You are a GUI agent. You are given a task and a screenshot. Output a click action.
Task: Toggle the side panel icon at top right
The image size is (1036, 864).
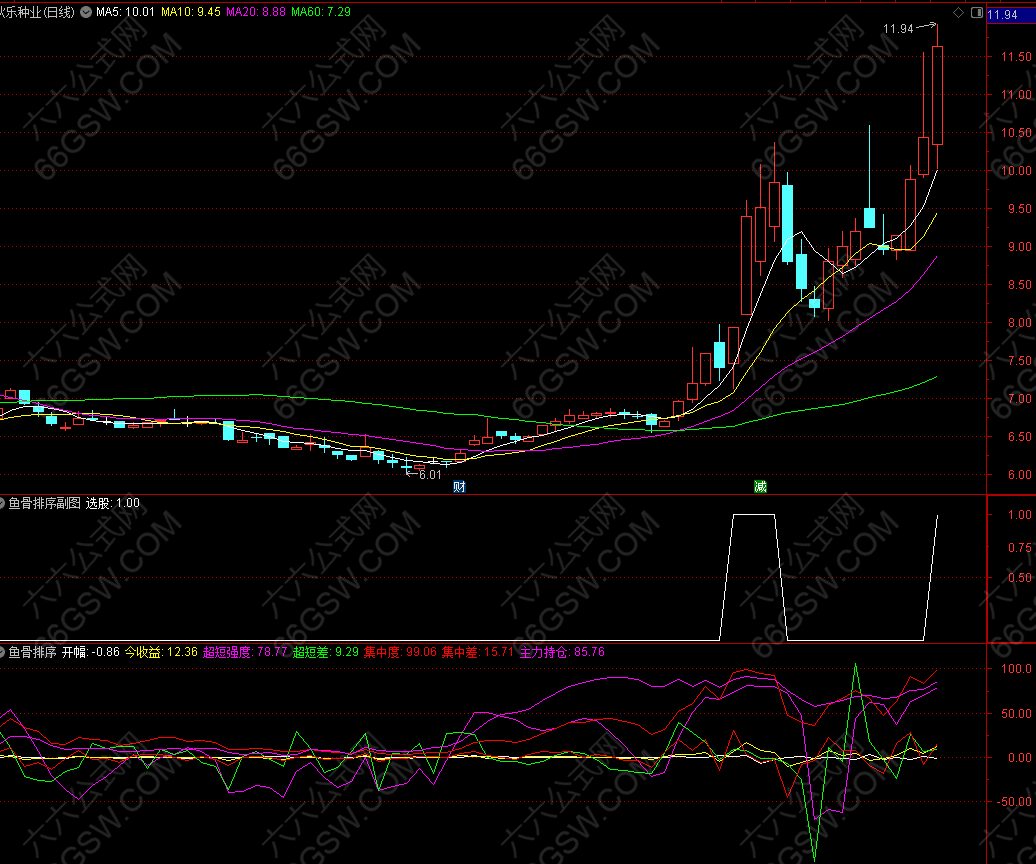976,13
